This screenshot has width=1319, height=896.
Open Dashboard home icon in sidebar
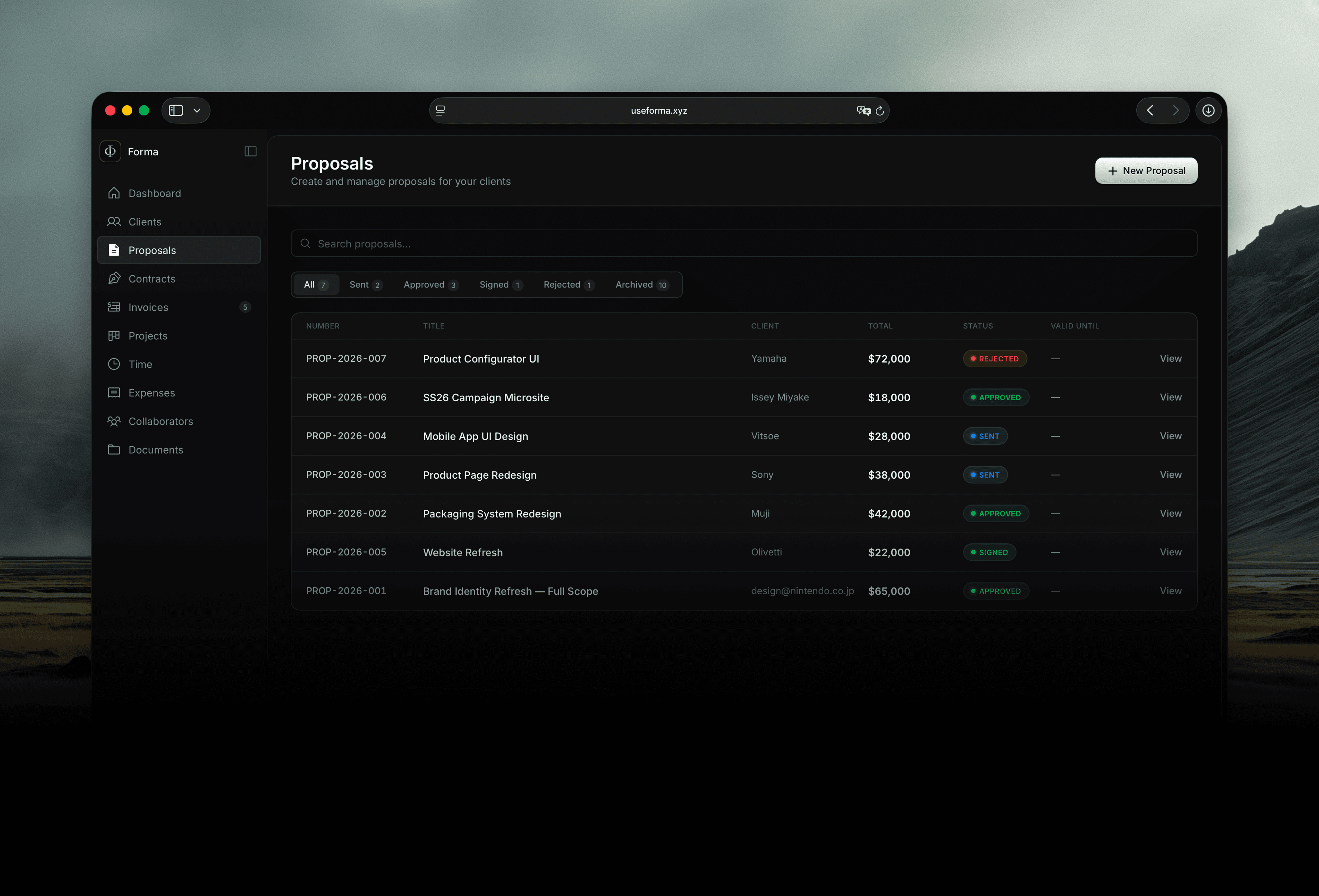pos(114,193)
